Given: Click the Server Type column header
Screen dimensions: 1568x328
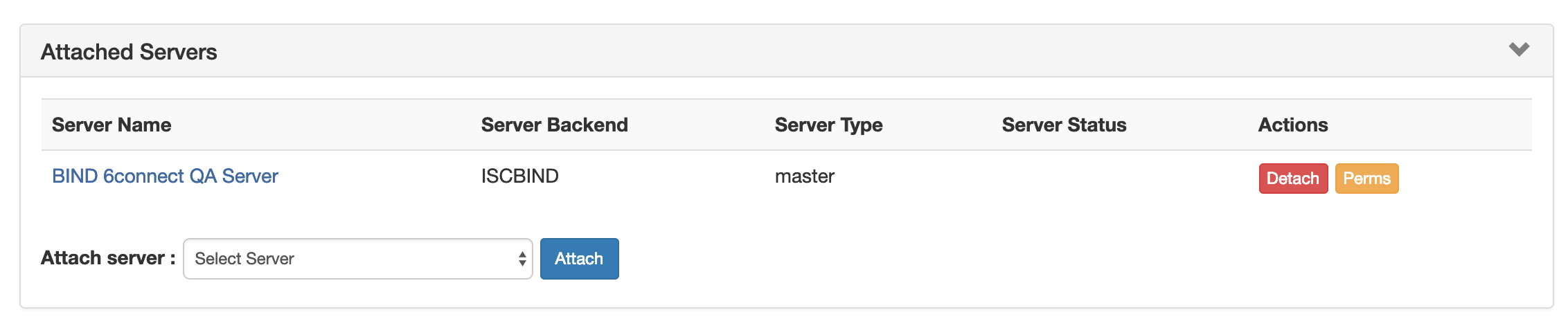Looking at the screenshot, I should [x=828, y=125].
